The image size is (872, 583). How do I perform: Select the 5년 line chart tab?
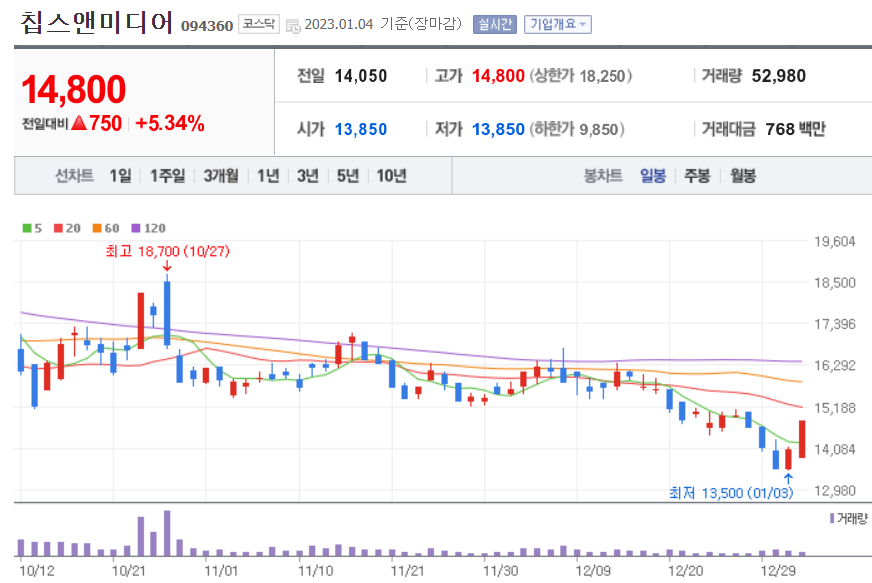point(348,176)
